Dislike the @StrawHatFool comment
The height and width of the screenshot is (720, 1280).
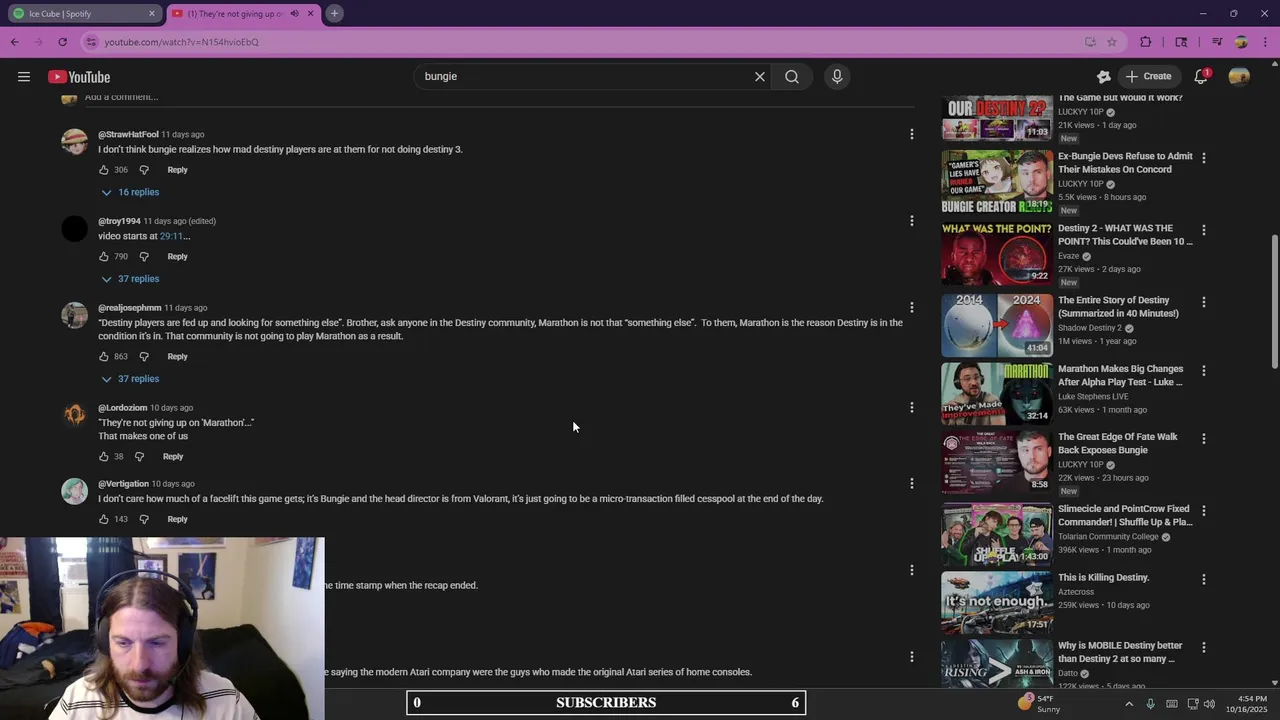tap(144, 170)
